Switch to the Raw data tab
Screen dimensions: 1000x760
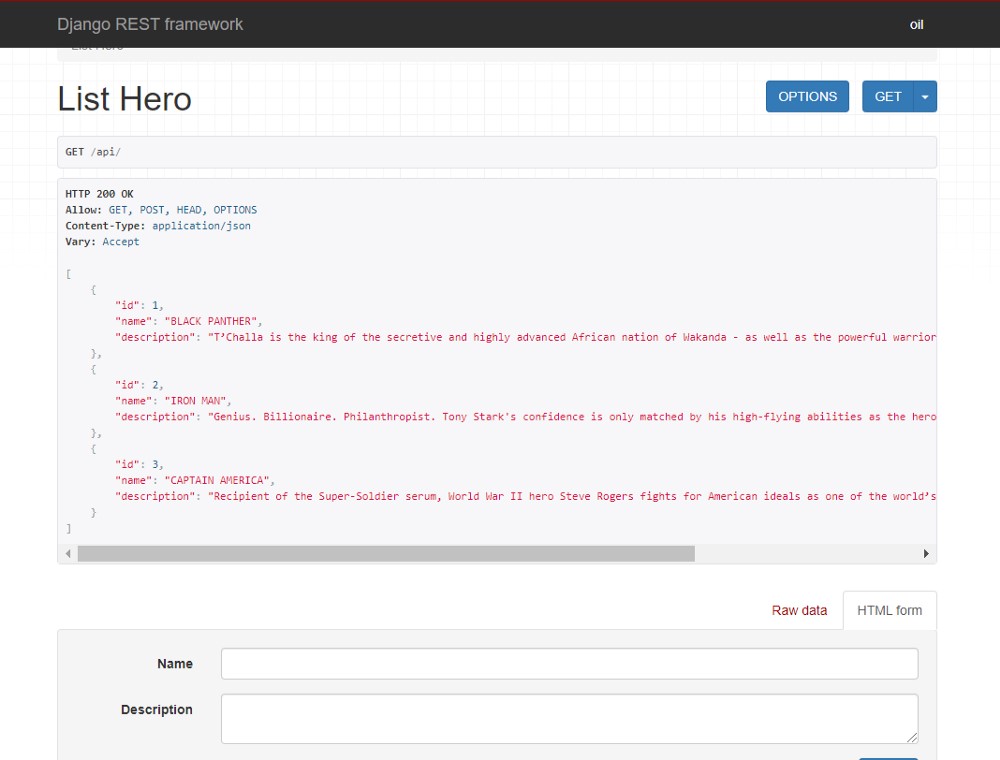pyautogui.click(x=798, y=610)
